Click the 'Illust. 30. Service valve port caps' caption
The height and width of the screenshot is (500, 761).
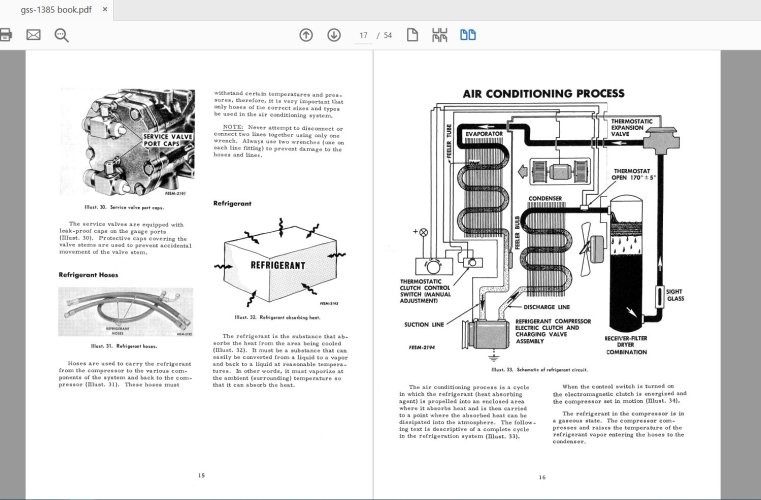tap(124, 207)
